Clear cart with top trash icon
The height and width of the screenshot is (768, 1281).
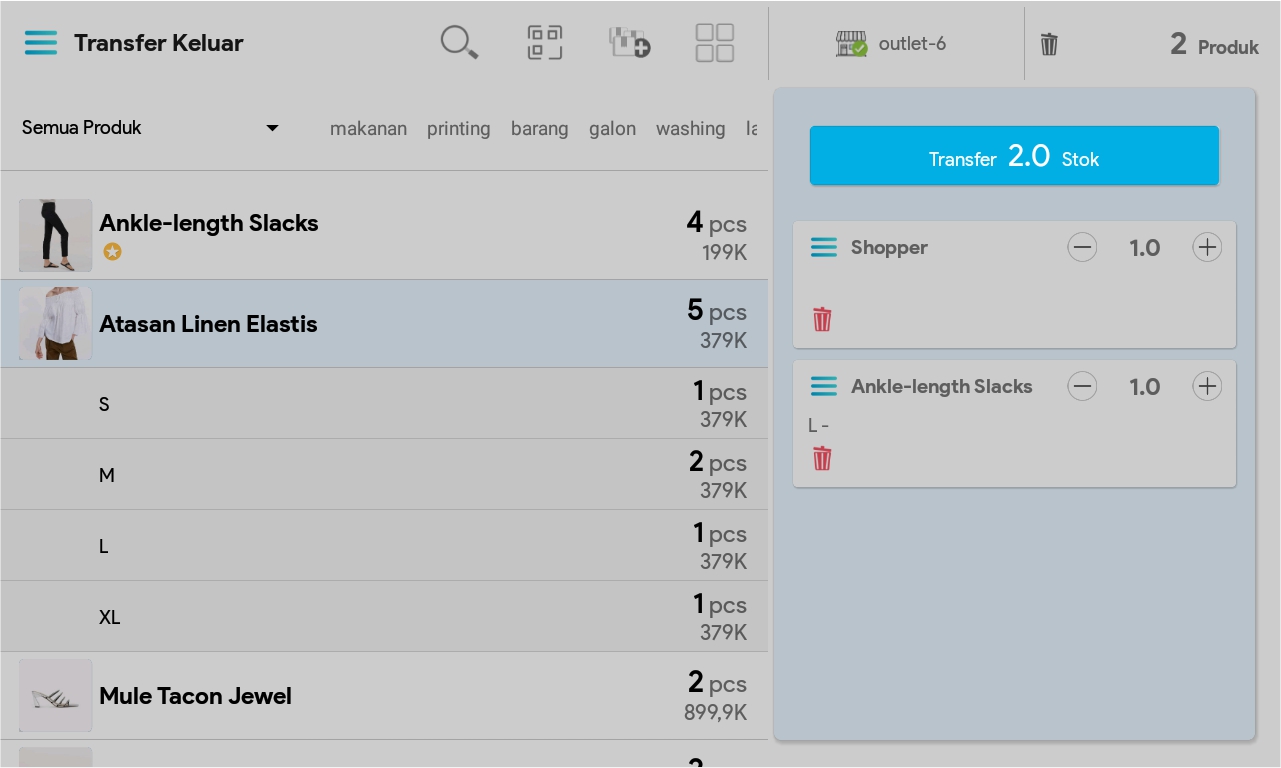tap(1049, 44)
